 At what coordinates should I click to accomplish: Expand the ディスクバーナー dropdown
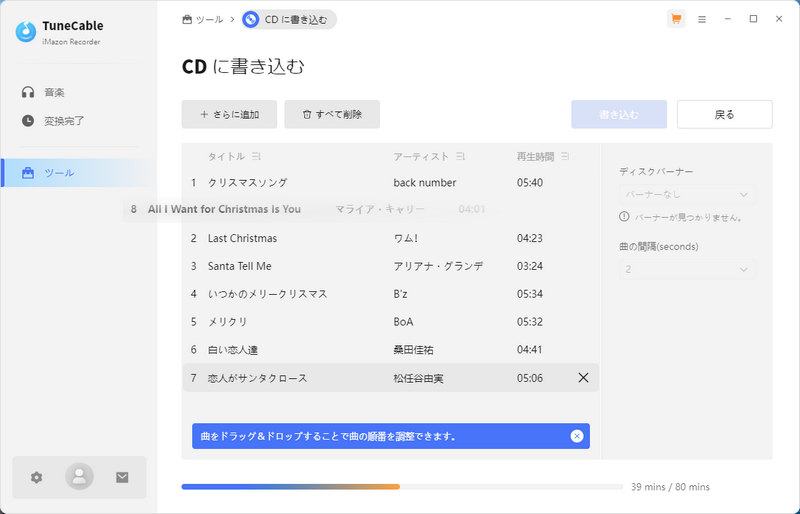coord(687,194)
